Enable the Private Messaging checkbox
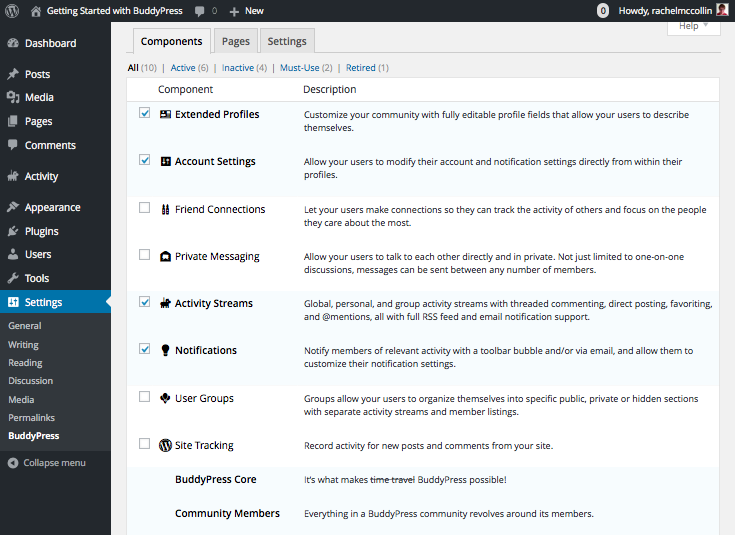This screenshot has height=535, width=735. coord(144,255)
